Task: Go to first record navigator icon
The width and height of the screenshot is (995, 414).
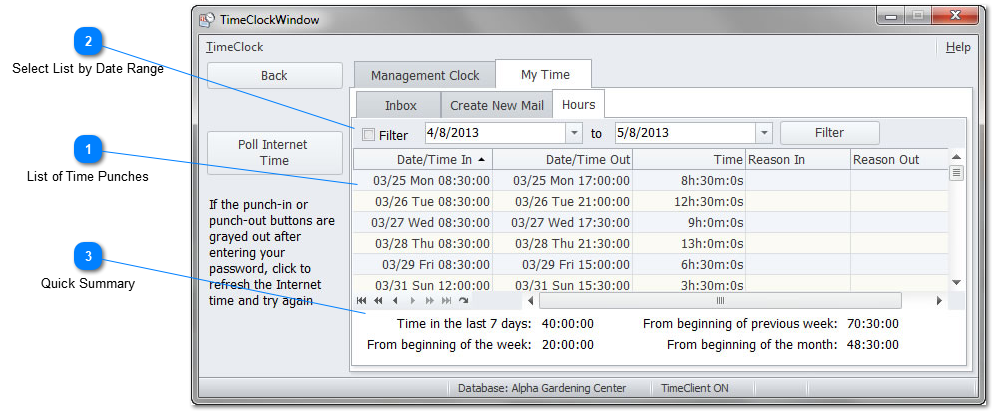Action: coord(362,300)
